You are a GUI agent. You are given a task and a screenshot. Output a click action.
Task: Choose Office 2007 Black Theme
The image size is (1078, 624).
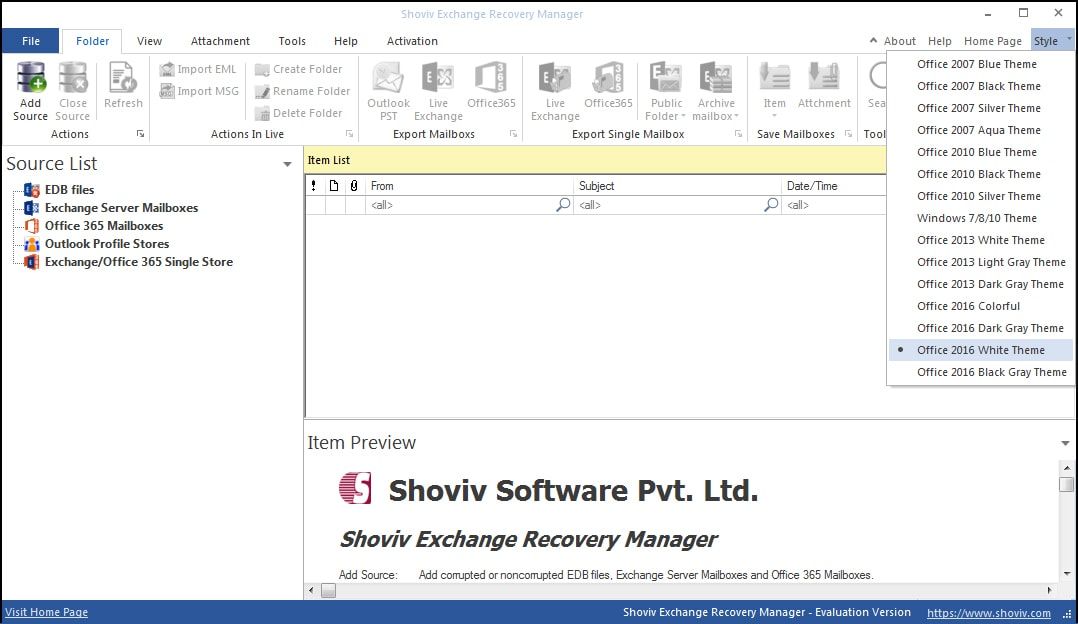pyautogui.click(x=981, y=86)
